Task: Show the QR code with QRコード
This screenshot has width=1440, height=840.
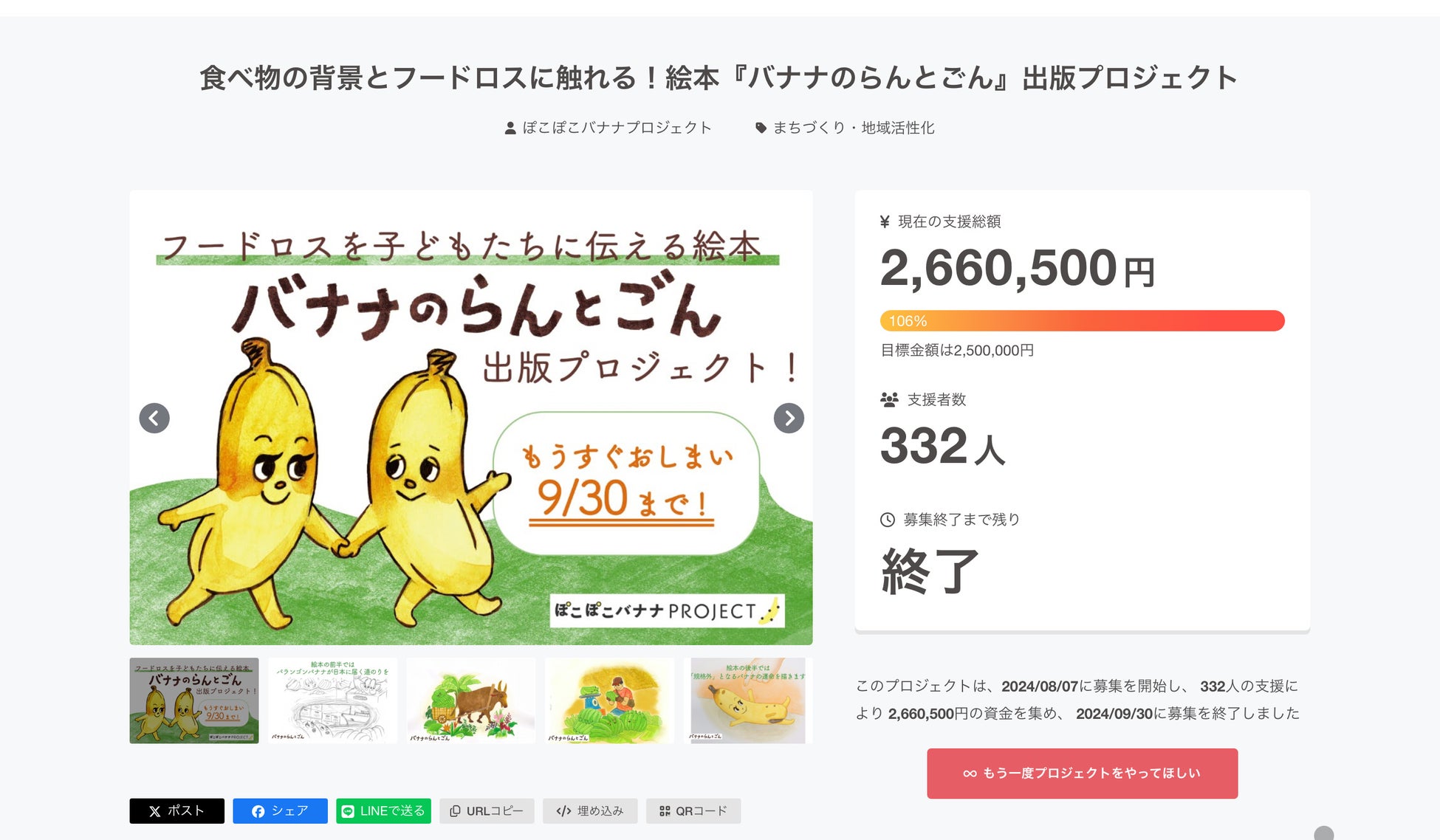Action: (693, 810)
